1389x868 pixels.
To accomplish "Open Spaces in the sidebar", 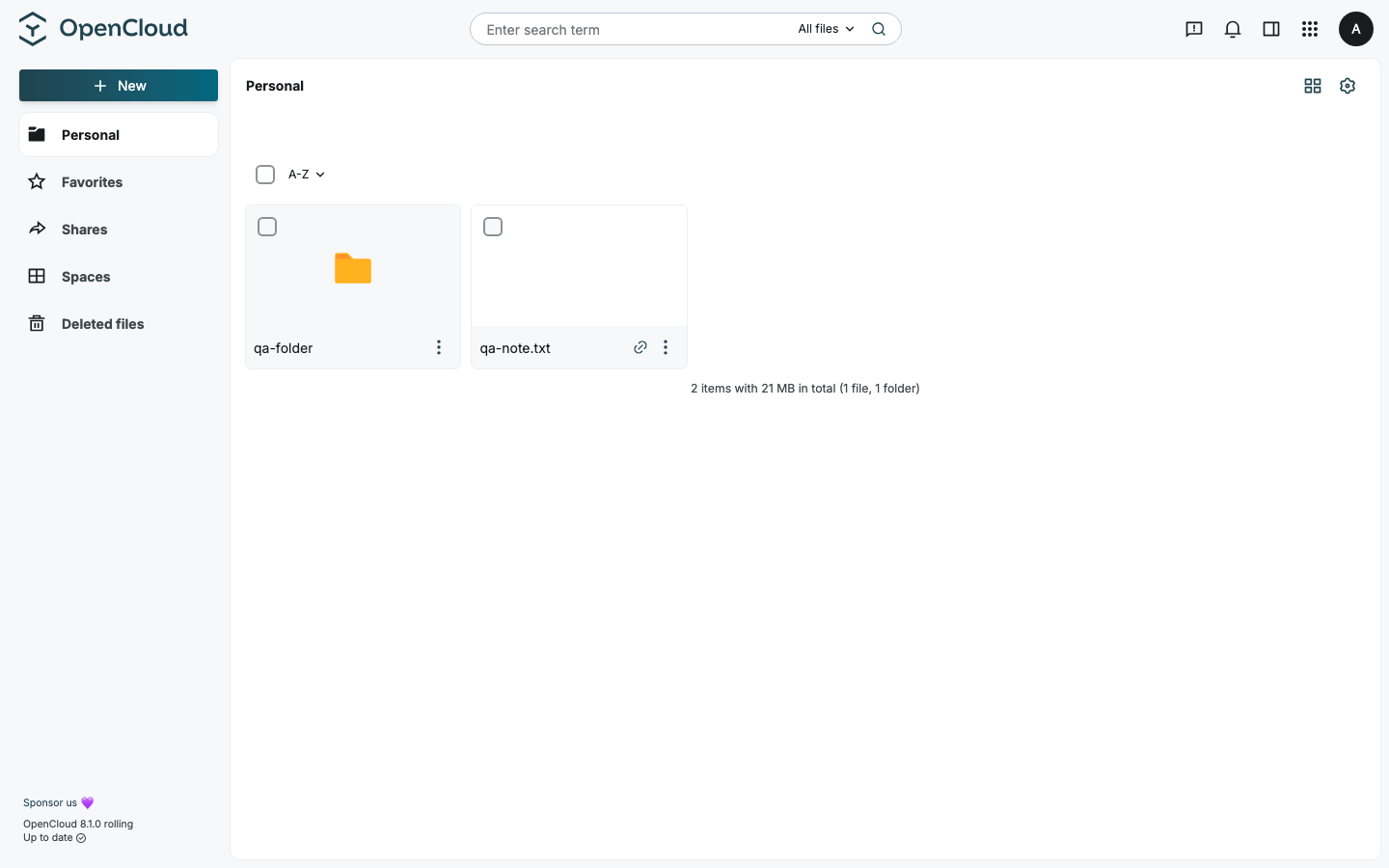I will [x=119, y=277].
